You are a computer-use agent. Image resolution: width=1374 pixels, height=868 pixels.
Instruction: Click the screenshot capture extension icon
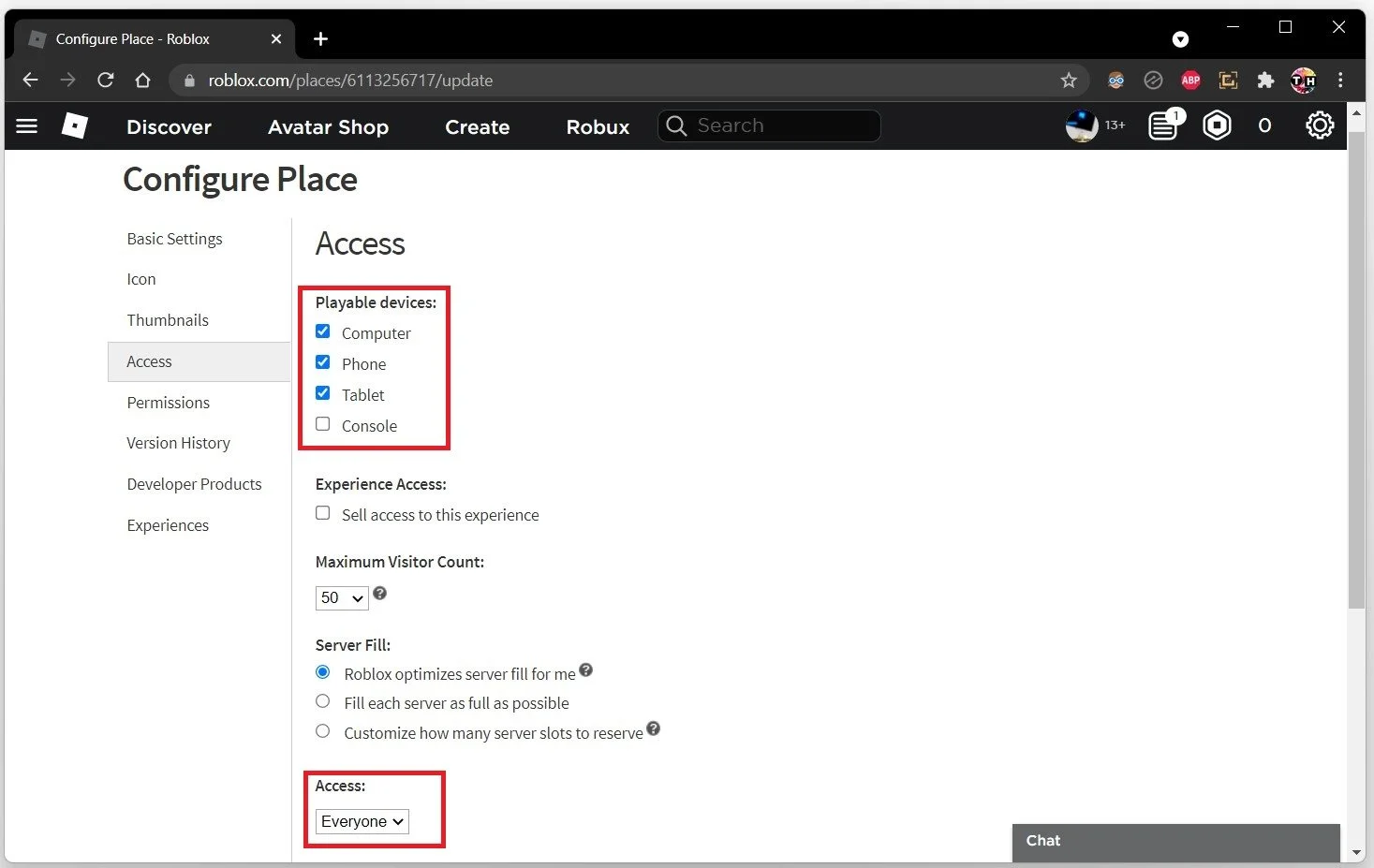point(1228,81)
